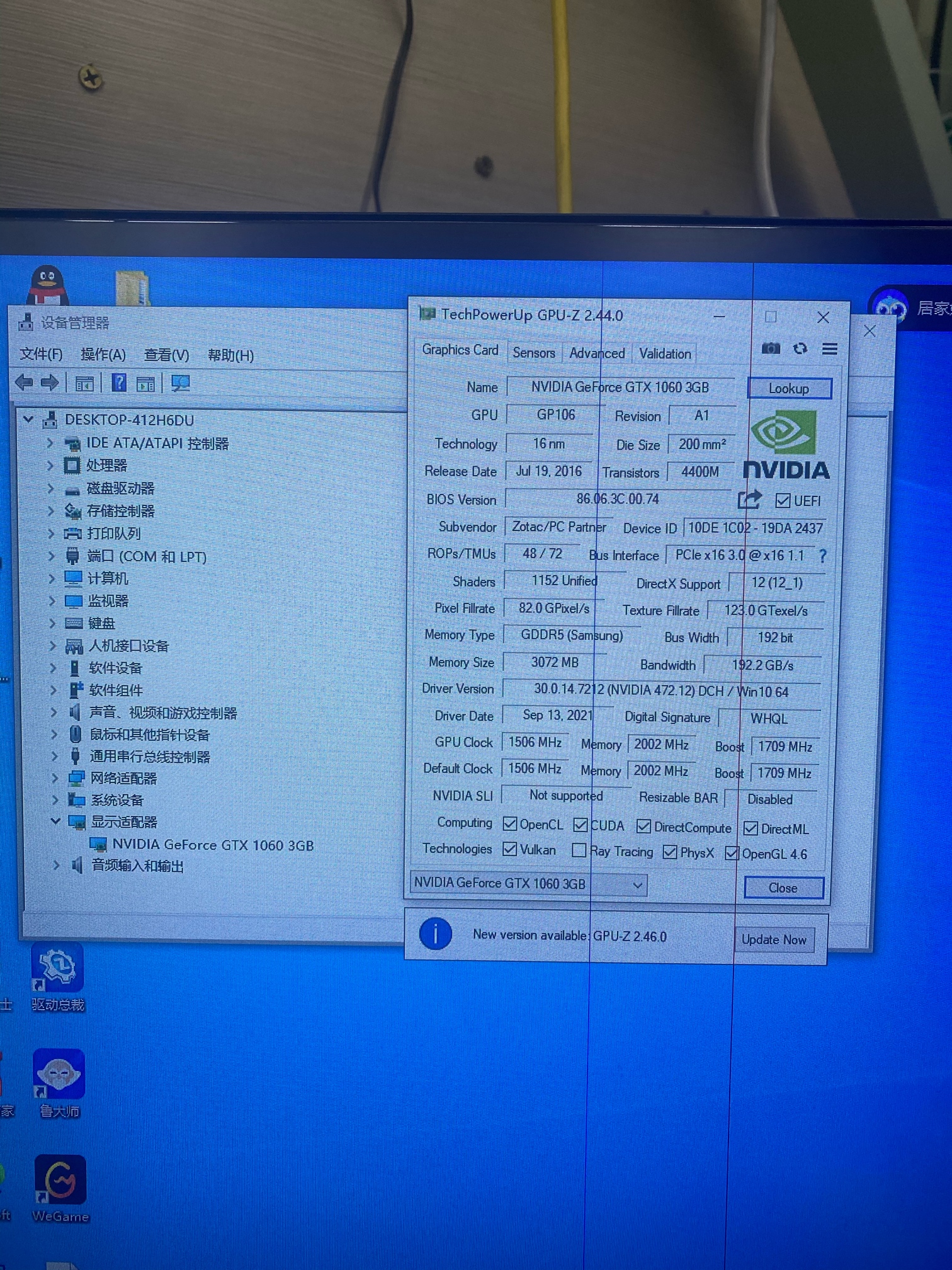Toggle DirectCompute checkbox
This screenshot has height=1270, width=952.
click(643, 826)
